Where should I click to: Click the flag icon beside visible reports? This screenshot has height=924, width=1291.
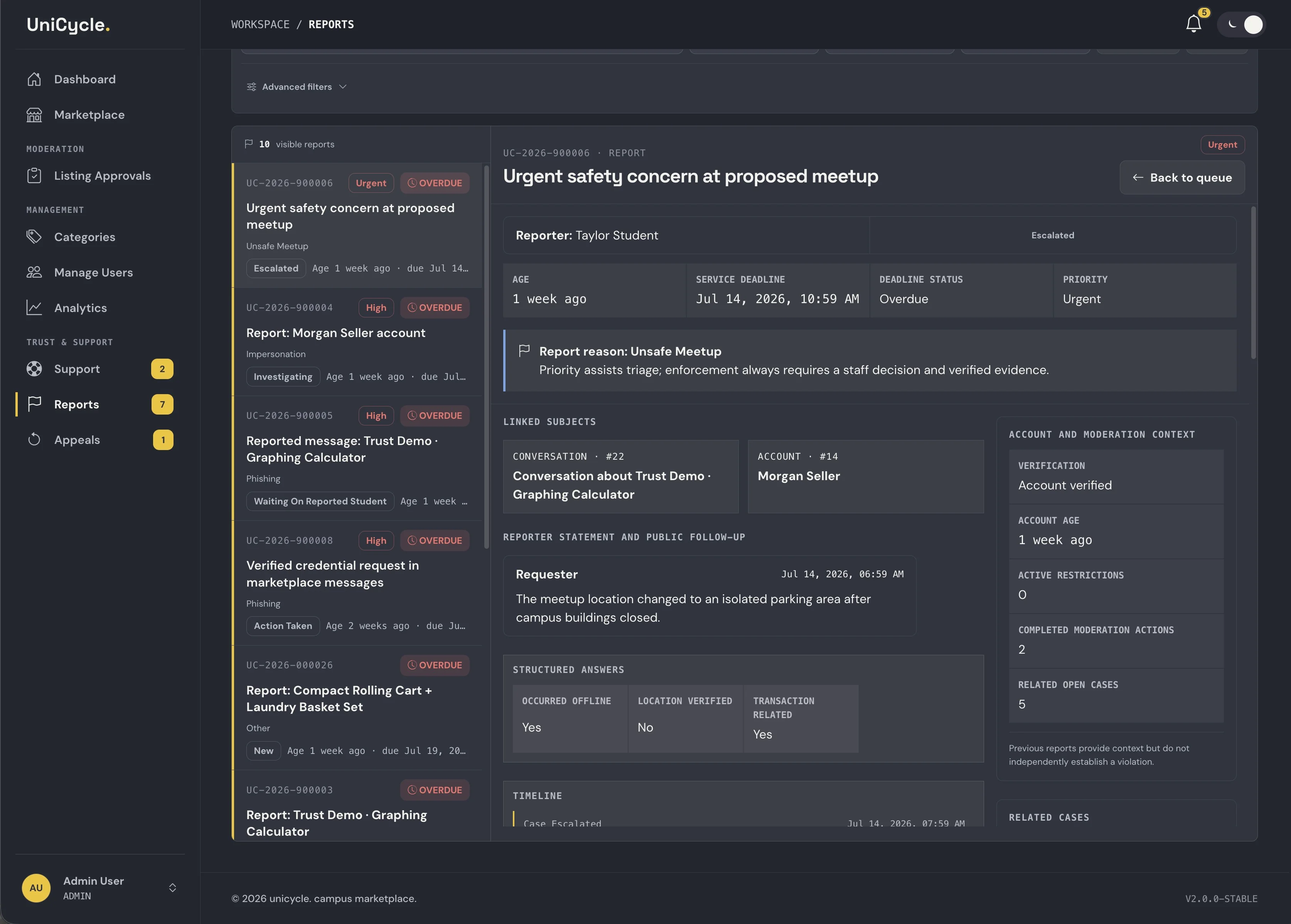click(249, 144)
